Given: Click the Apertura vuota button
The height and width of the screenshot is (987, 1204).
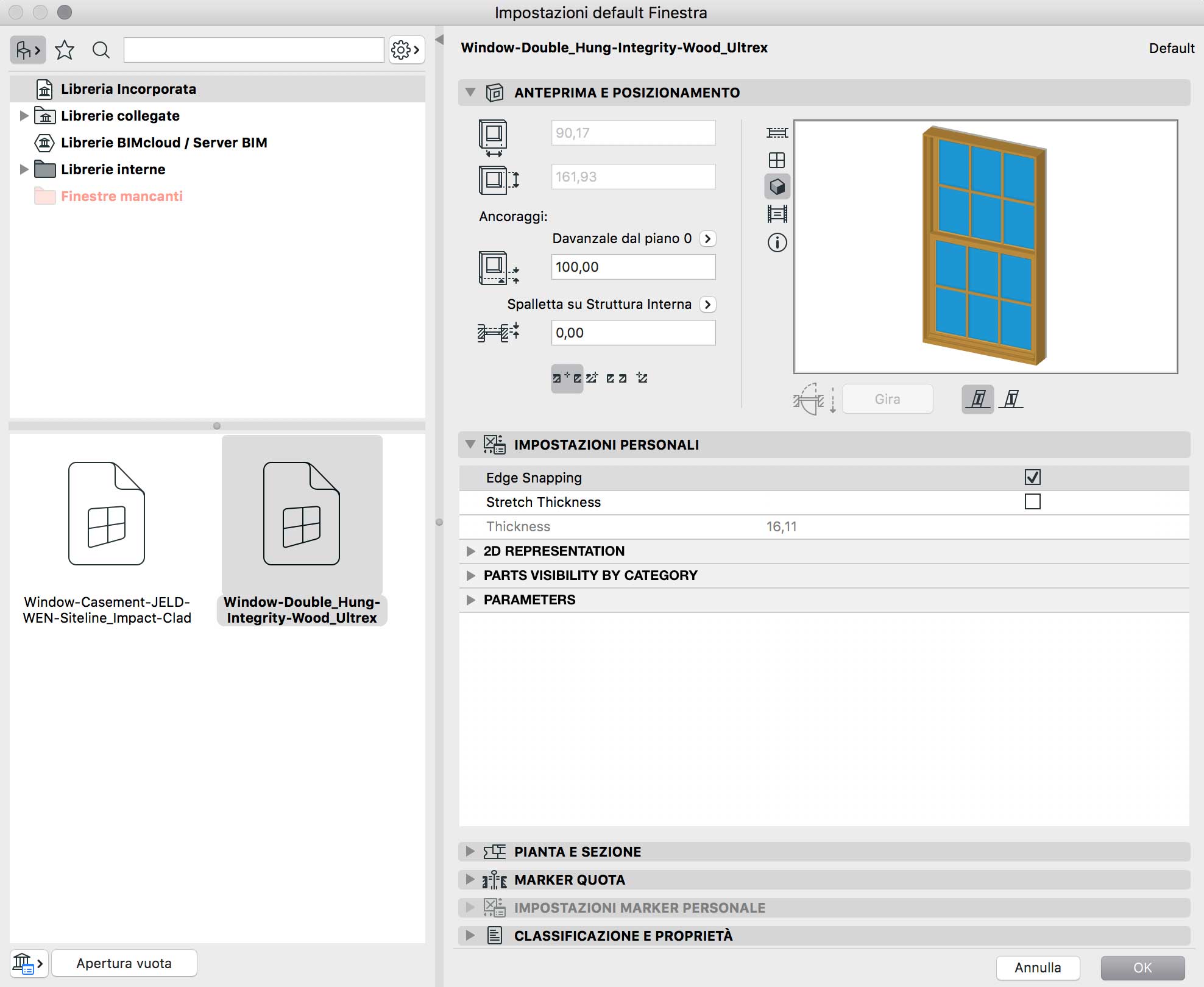Looking at the screenshot, I should [x=124, y=963].
